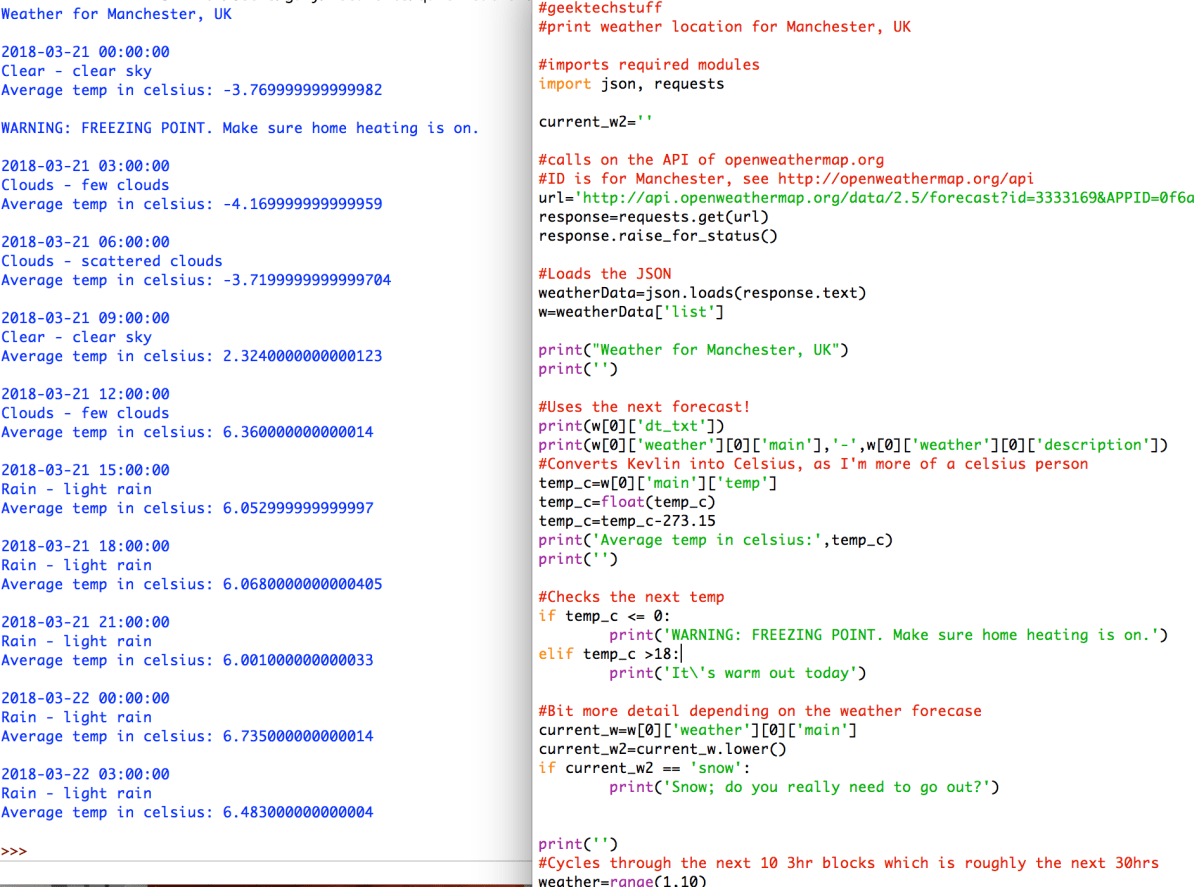Click the 'Clouds - scattered clouds' output line

point(112,261)
